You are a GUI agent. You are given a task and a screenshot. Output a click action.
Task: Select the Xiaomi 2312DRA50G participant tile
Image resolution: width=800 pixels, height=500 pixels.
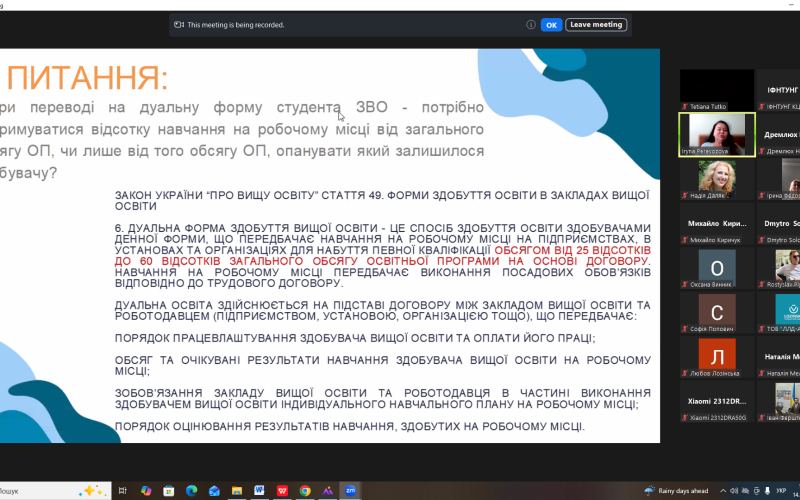point(717,401)
